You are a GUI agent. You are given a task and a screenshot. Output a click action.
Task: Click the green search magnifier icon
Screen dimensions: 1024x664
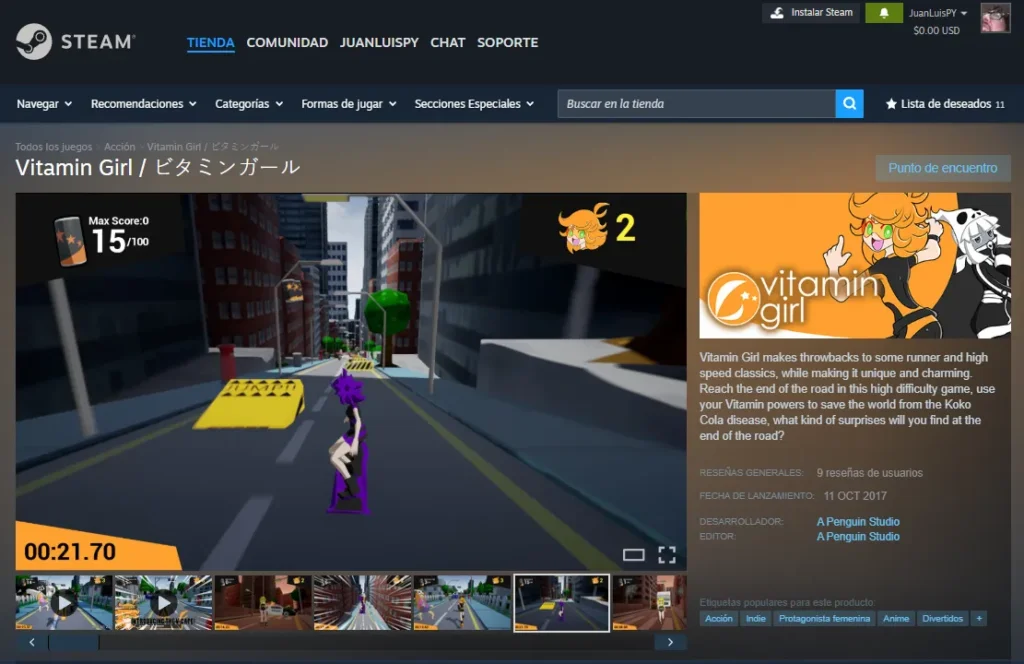click(849, 103)
